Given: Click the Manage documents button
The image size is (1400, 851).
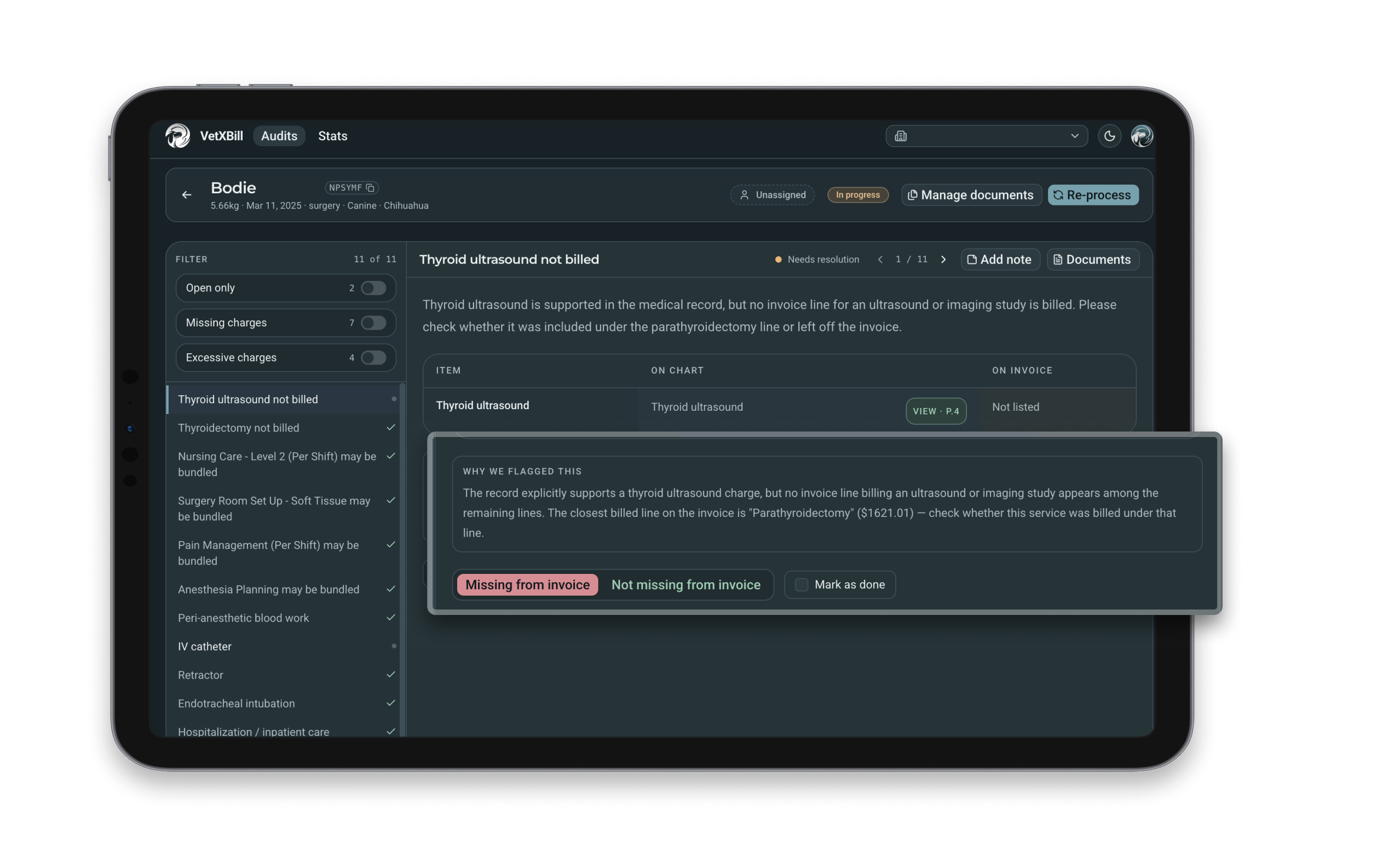Looking at the screenshot, I should coord(971,195).
